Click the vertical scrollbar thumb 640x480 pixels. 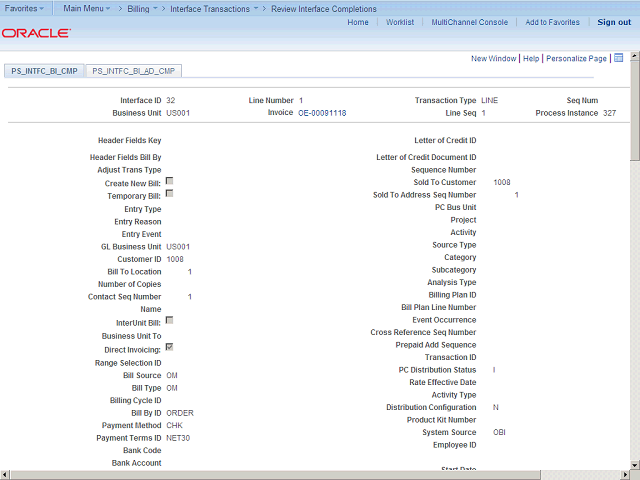click(635, 111)
